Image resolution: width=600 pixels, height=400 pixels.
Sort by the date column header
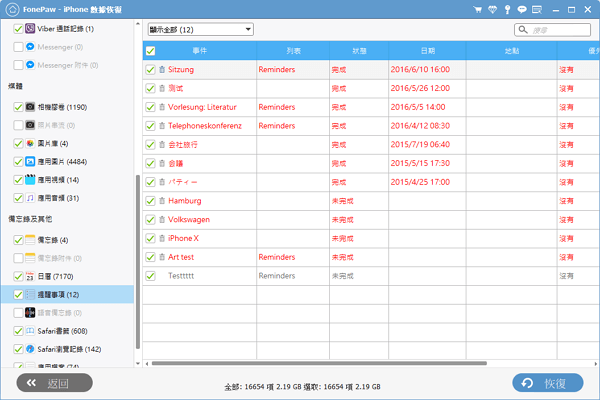(x=427, y=51)
